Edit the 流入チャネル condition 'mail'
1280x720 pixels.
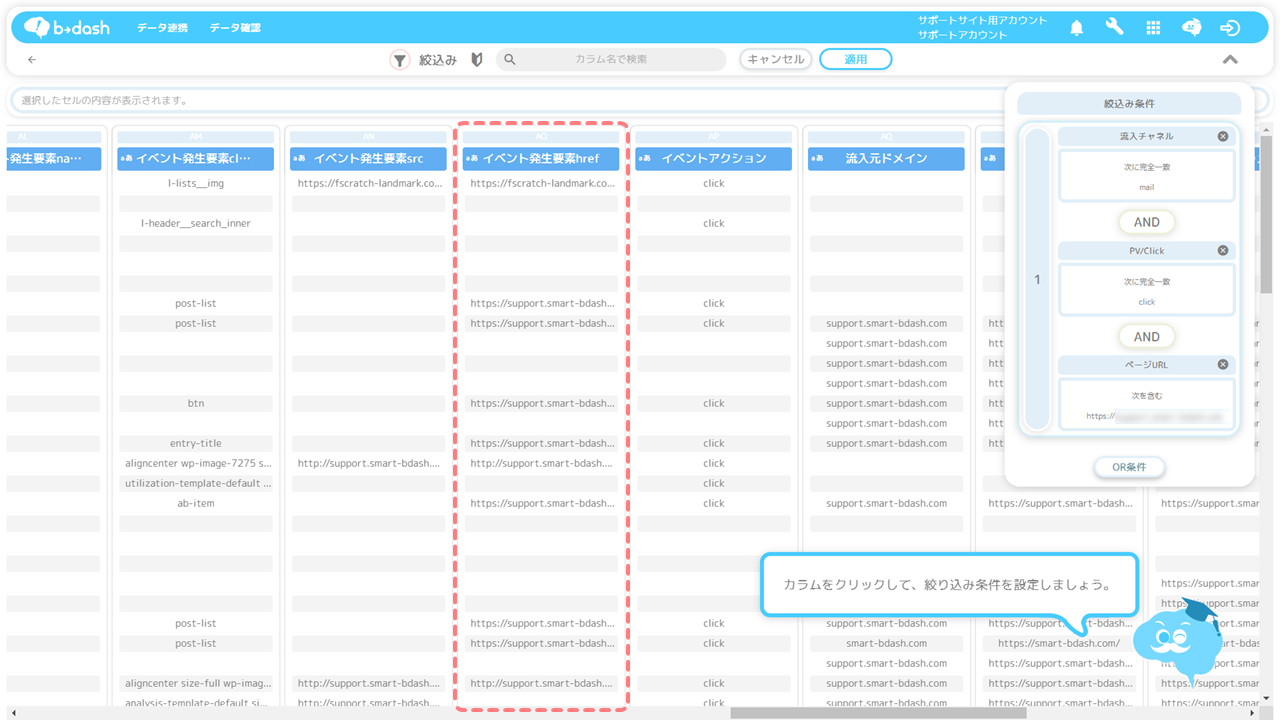[x=1147, y=176]
